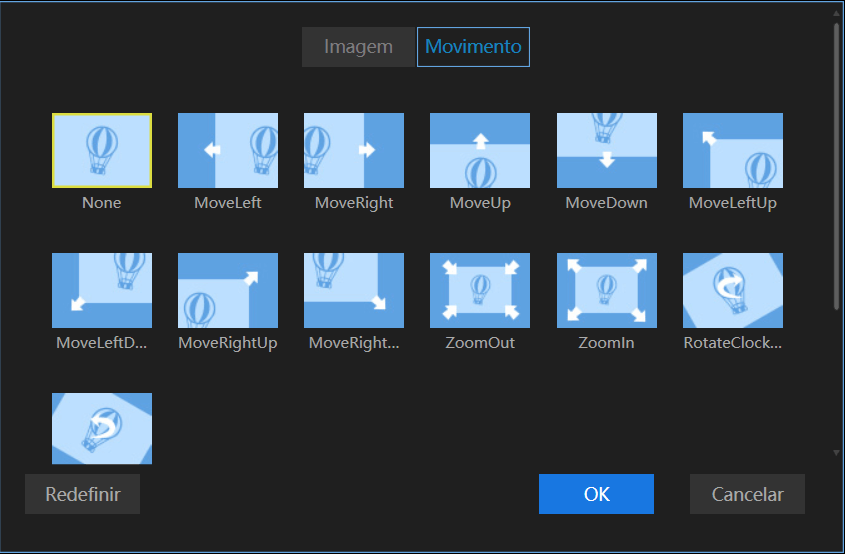Click the "MoveRightUp" label text

click(x=228, y=343)
